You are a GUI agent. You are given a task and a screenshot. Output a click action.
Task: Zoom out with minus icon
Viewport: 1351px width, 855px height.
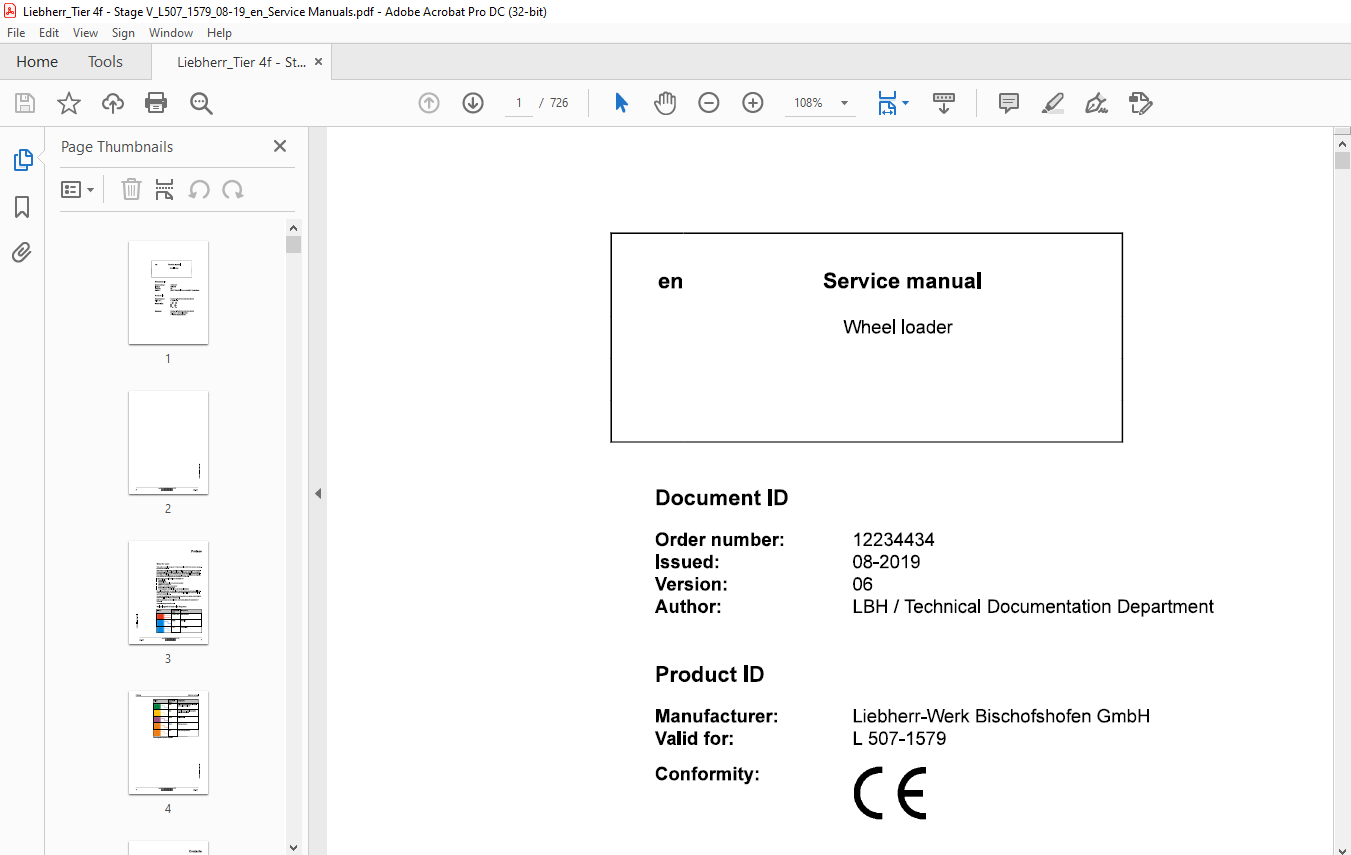coord(709,103)
